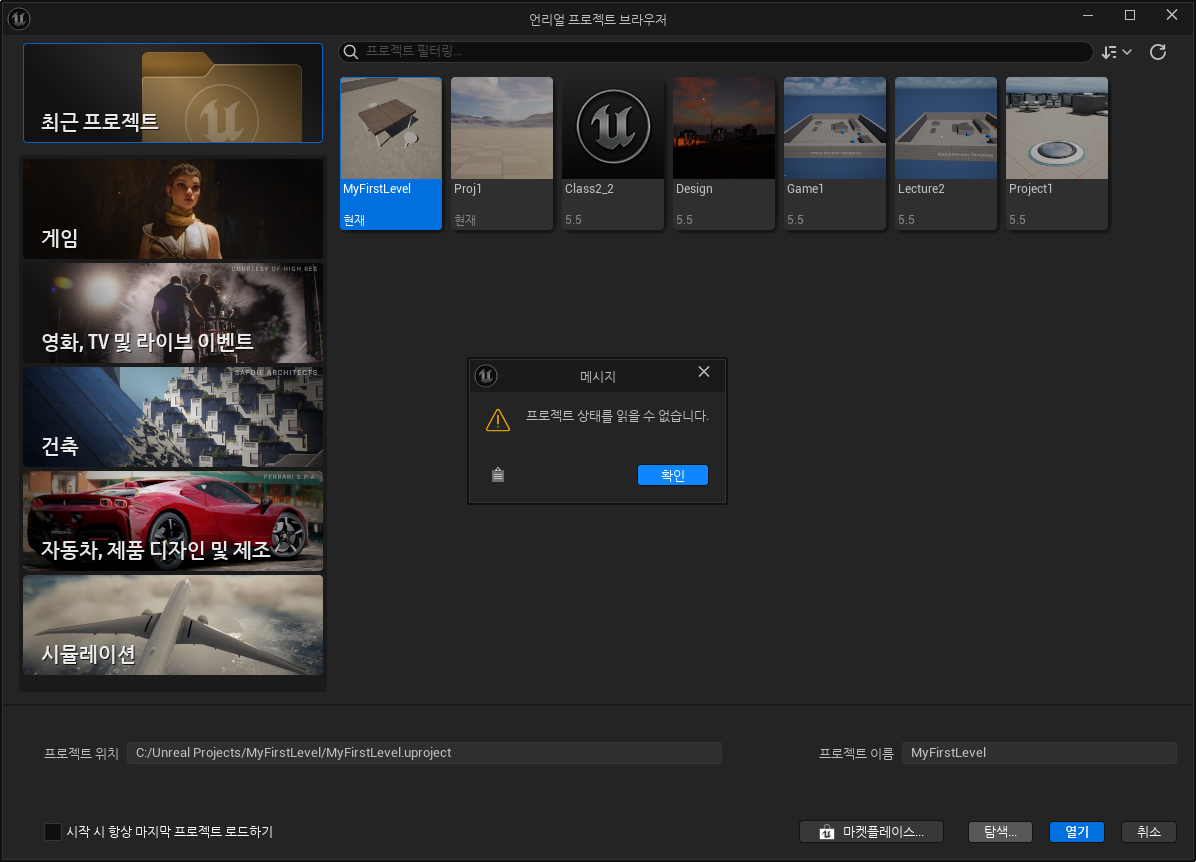Select the 건축 category
Screen dimensions: 1196x862
click(173, 417)
